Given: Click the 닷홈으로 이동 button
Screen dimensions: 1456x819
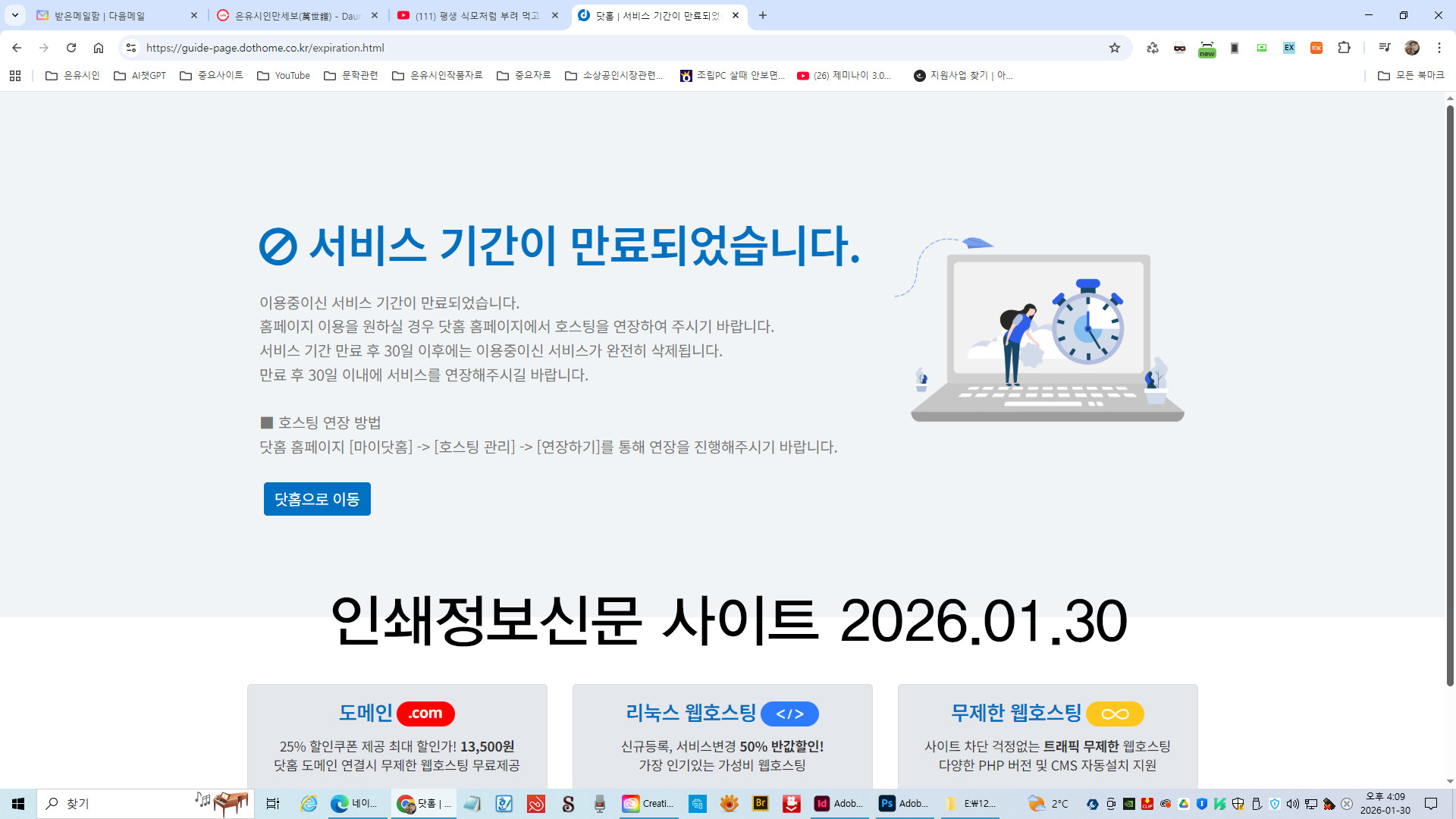Looking at the screenshot, I should pyautogui.click(x=317, y=499).
